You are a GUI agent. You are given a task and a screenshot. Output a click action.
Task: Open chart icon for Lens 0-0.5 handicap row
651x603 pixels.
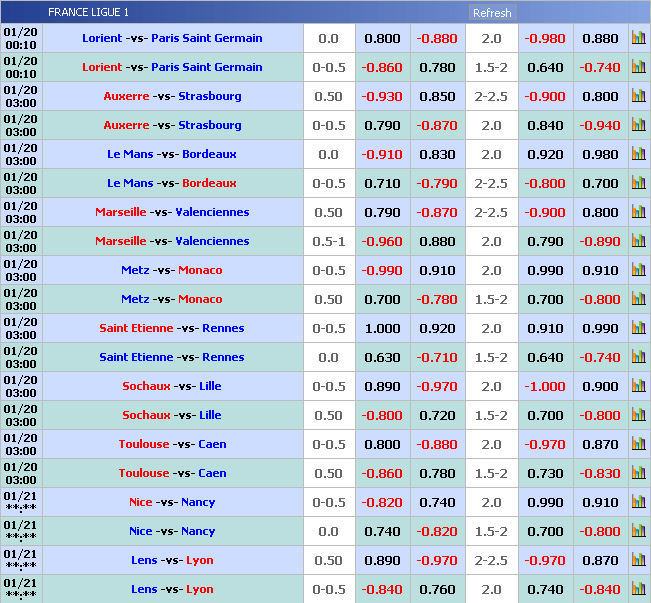pos(638,590)
